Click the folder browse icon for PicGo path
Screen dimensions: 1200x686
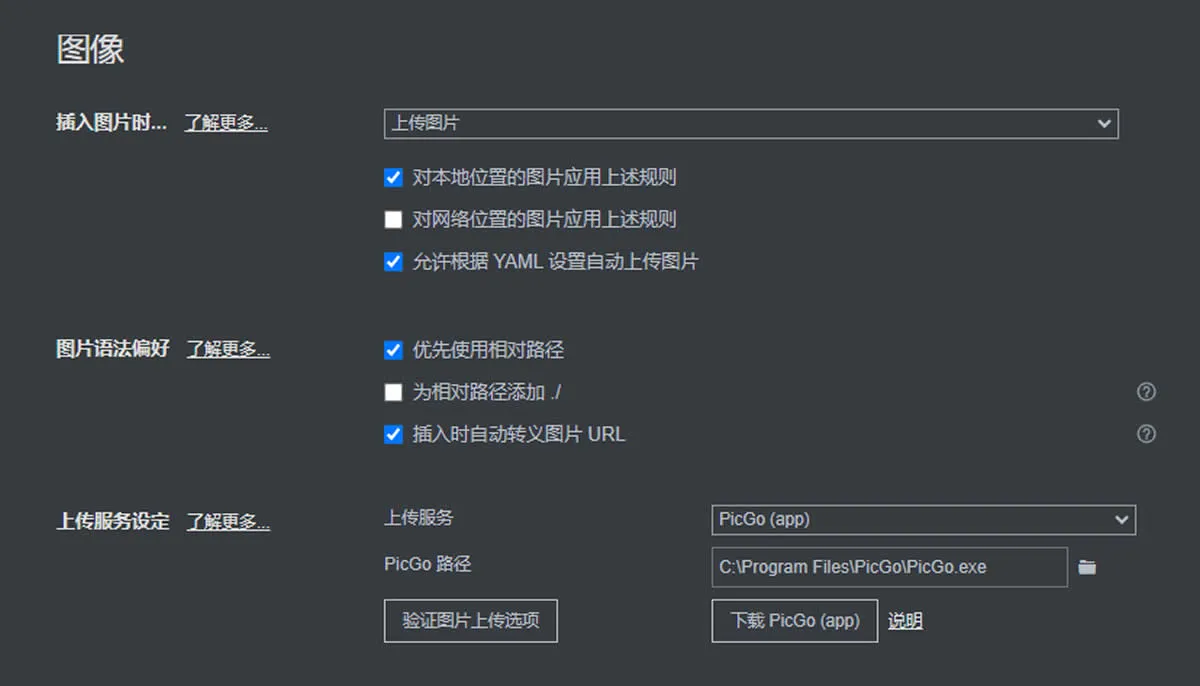pos(1087,567)
